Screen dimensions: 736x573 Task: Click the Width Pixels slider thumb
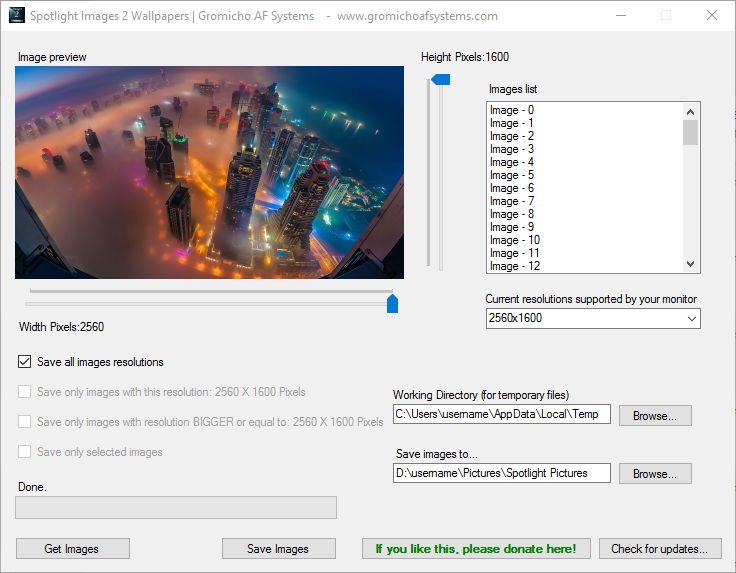point(392,304)
